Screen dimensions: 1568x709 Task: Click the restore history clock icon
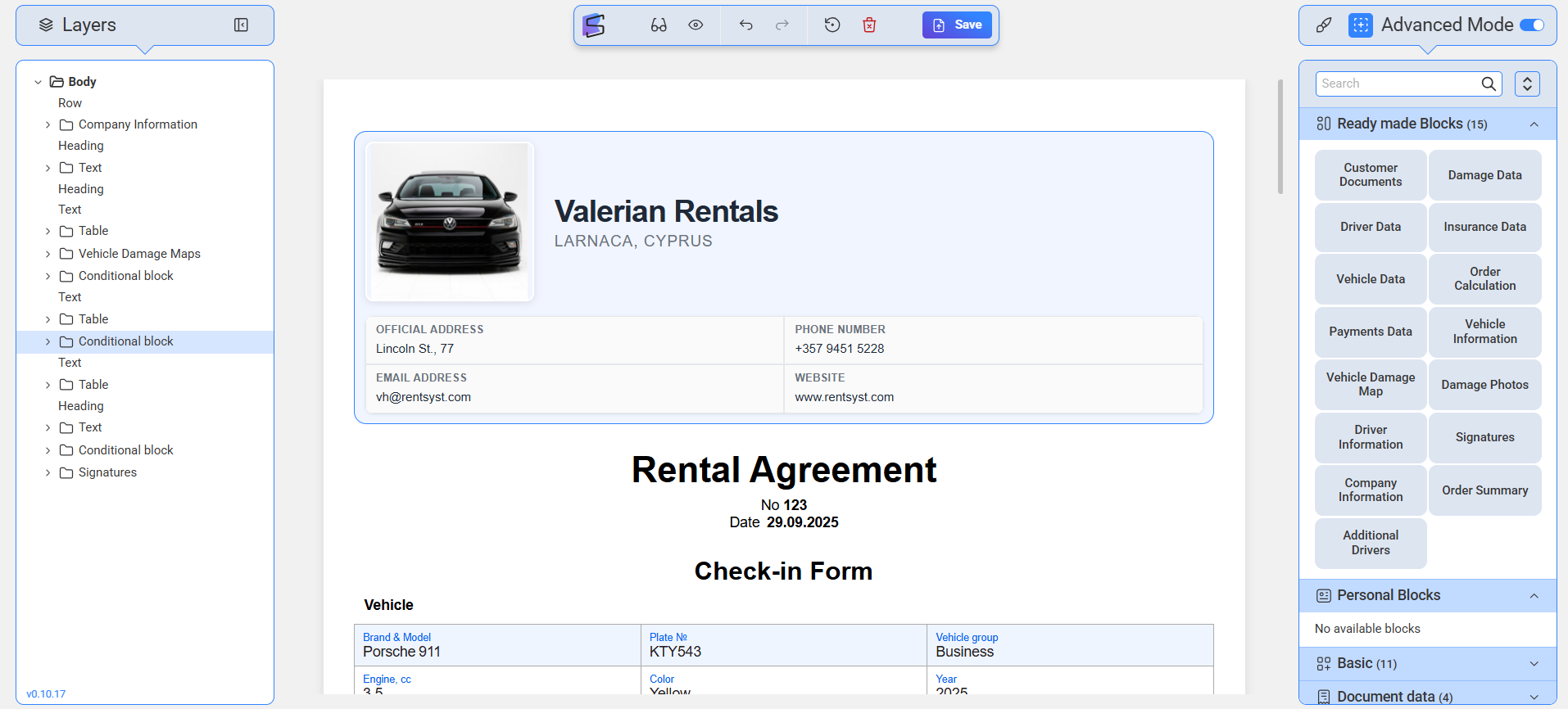pyautogui.click(x=832, y=25)
